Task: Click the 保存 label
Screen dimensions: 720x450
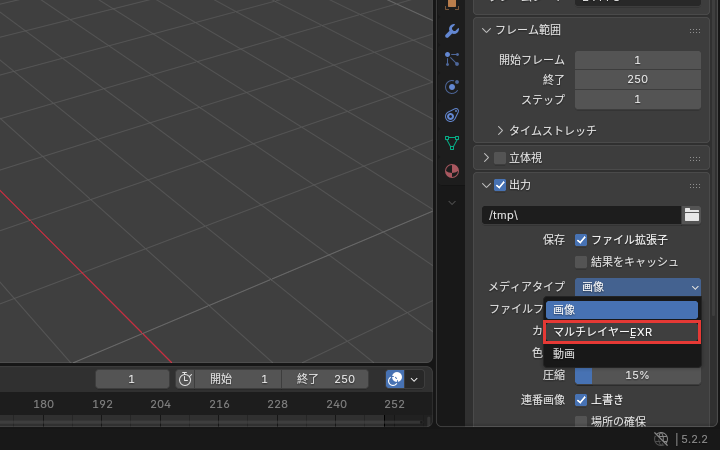Action: [554, 240]
